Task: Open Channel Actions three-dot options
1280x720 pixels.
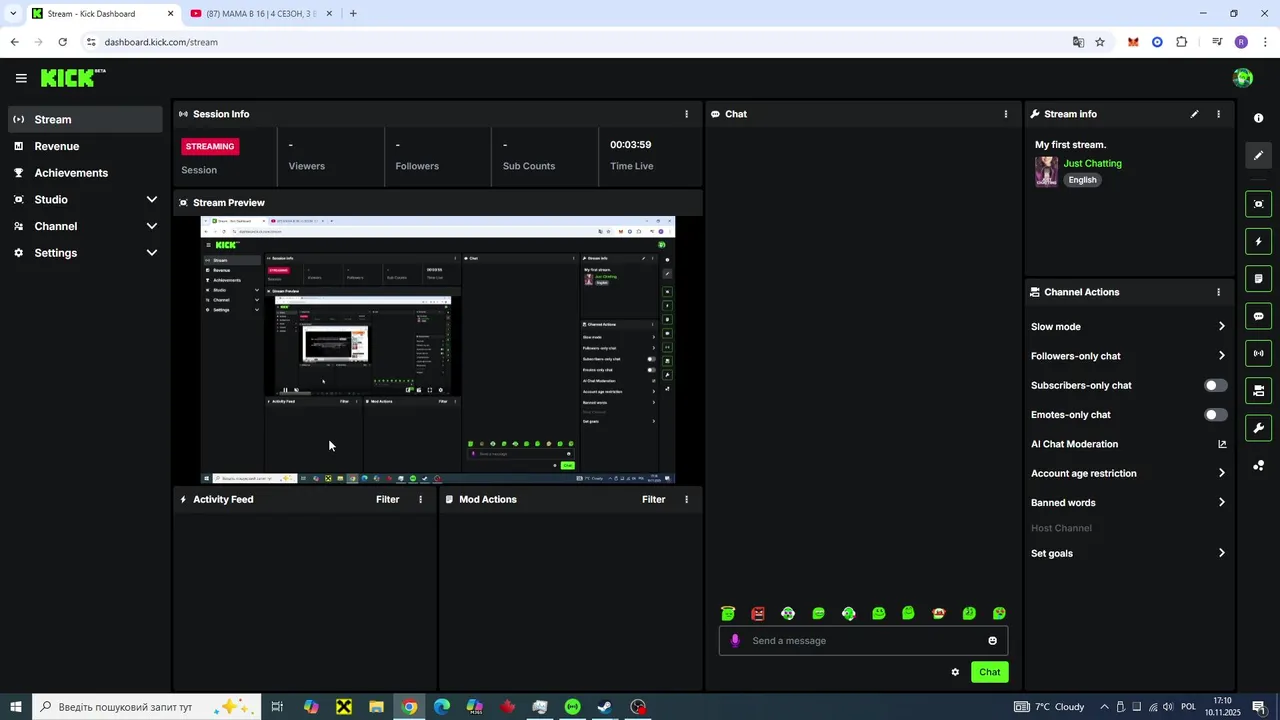Action: (1218, 292)
